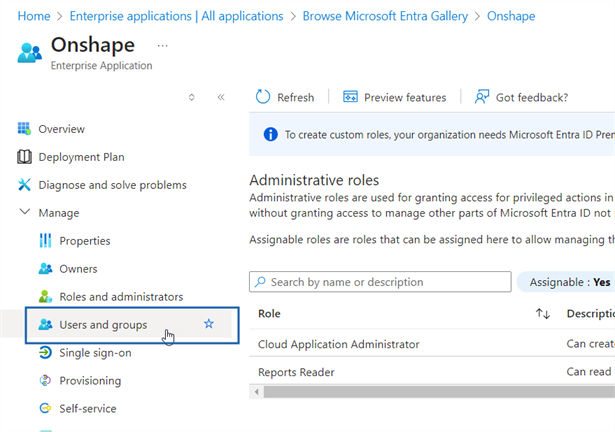This screenshot has height=432, width=615.
Task: Open Self-service menu item
Action: 87,409
